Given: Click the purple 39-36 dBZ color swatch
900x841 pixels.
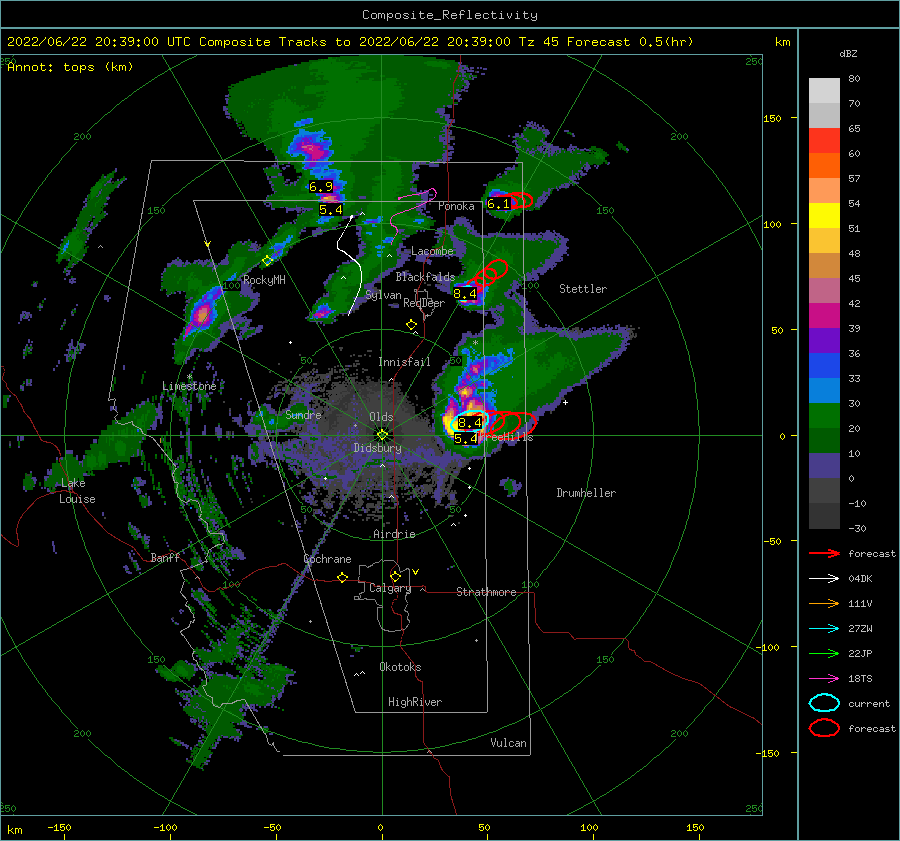Looking at the screenshot, I should 824,341.
